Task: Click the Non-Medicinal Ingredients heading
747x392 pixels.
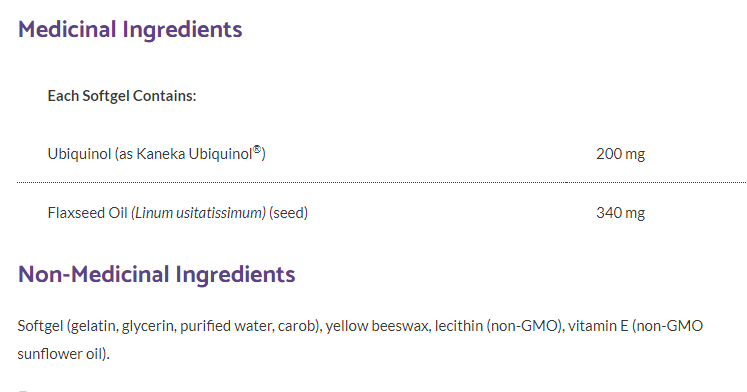Action: pos(157,274)
